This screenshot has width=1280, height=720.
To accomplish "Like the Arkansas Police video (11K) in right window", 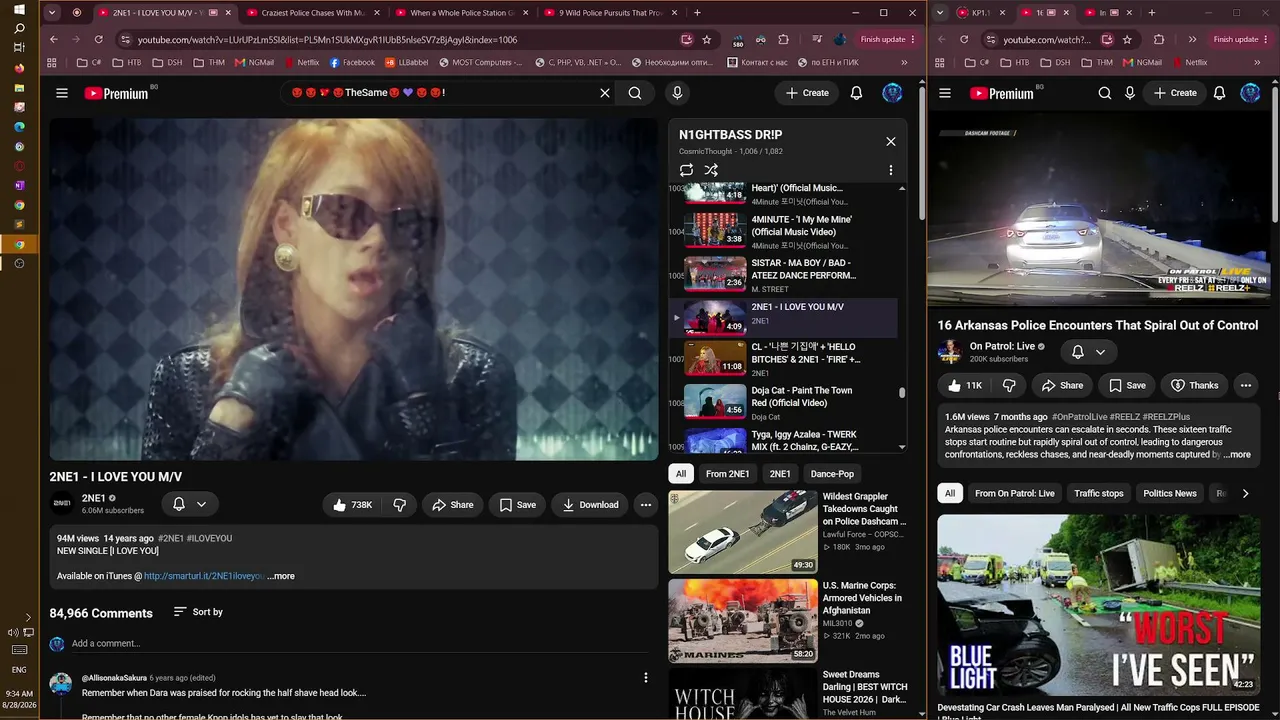I will pyautogui.click(x=964, y=385).
